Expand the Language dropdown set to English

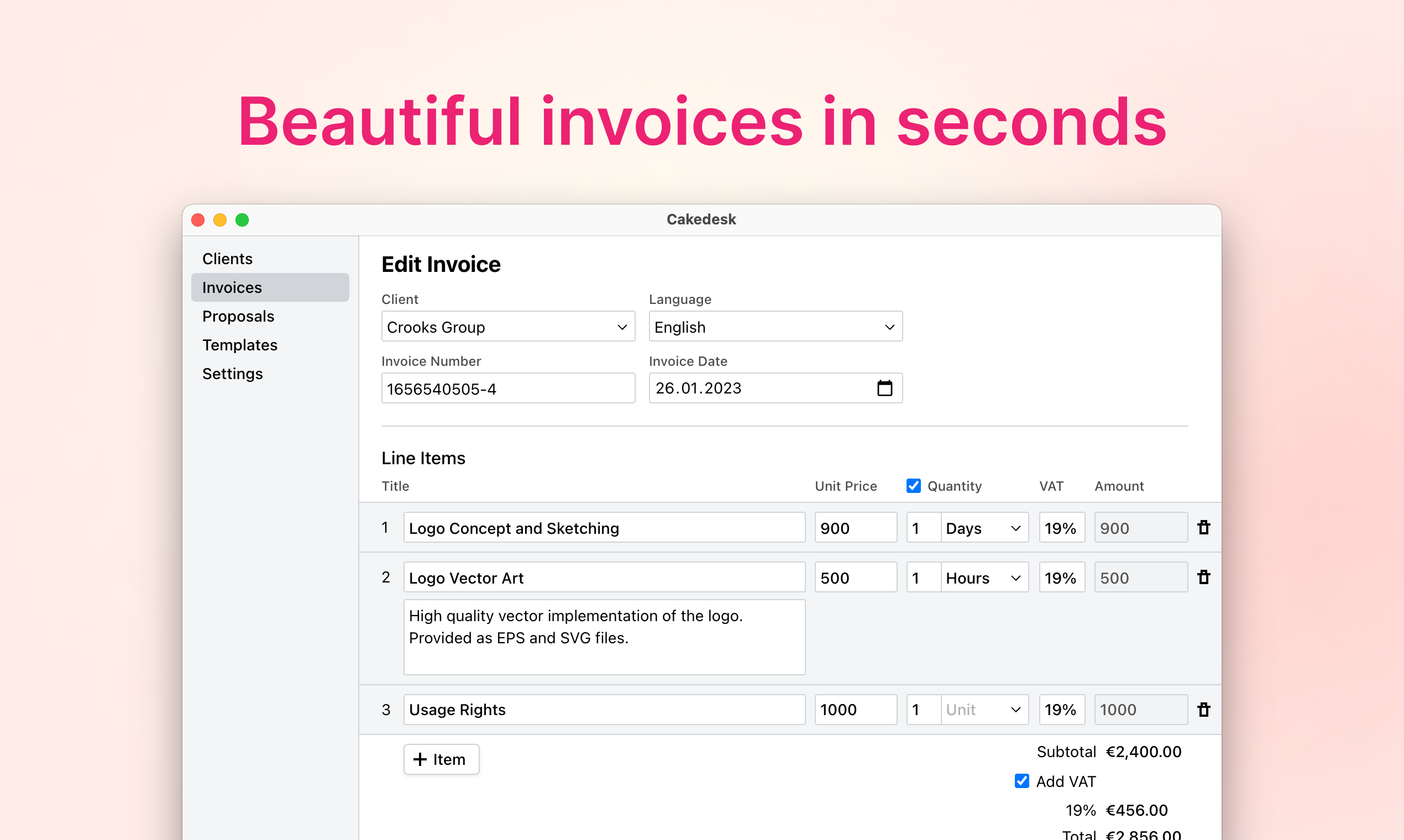pyautogui.click(x=775, y=327)
